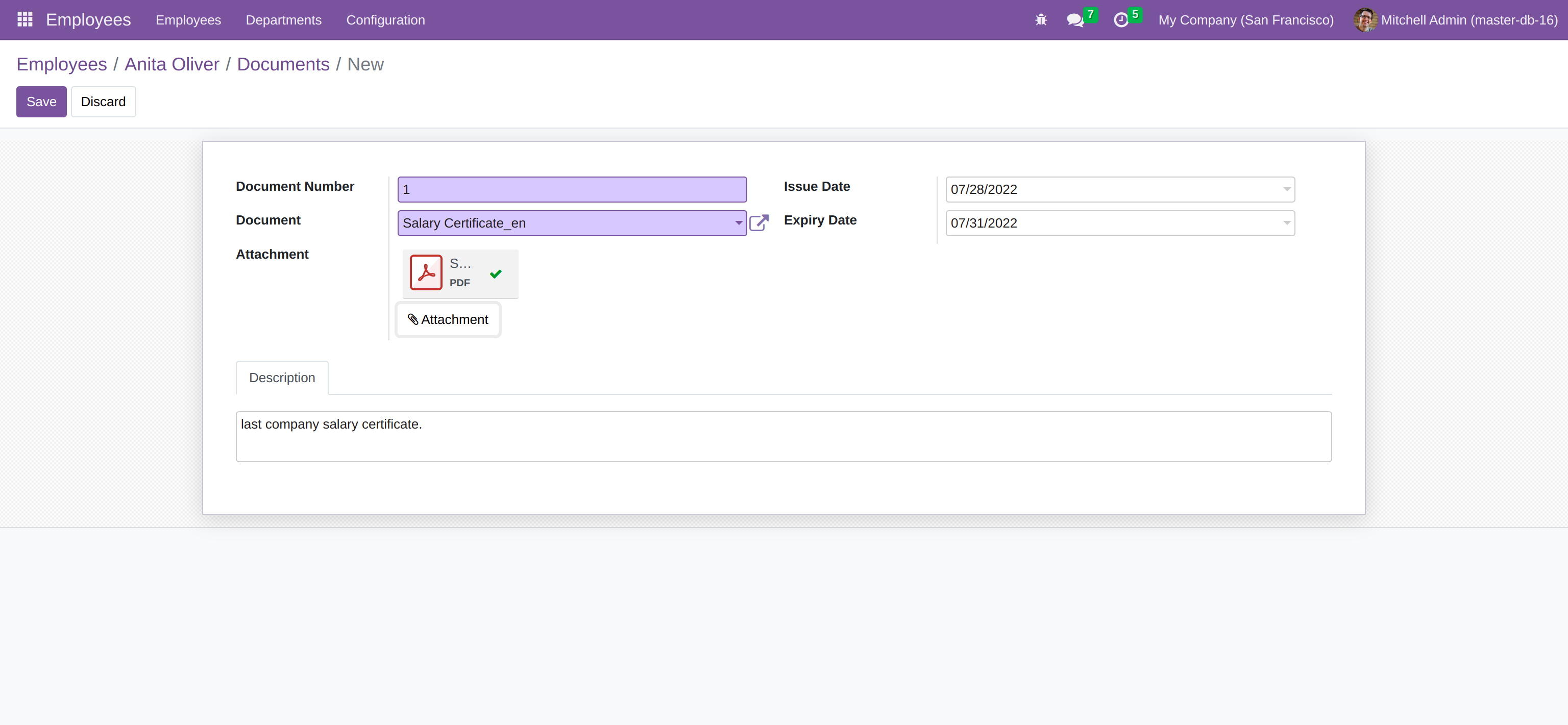Click the external link icon beside Document
1568x725 pixels.
(x=759, y=222)
